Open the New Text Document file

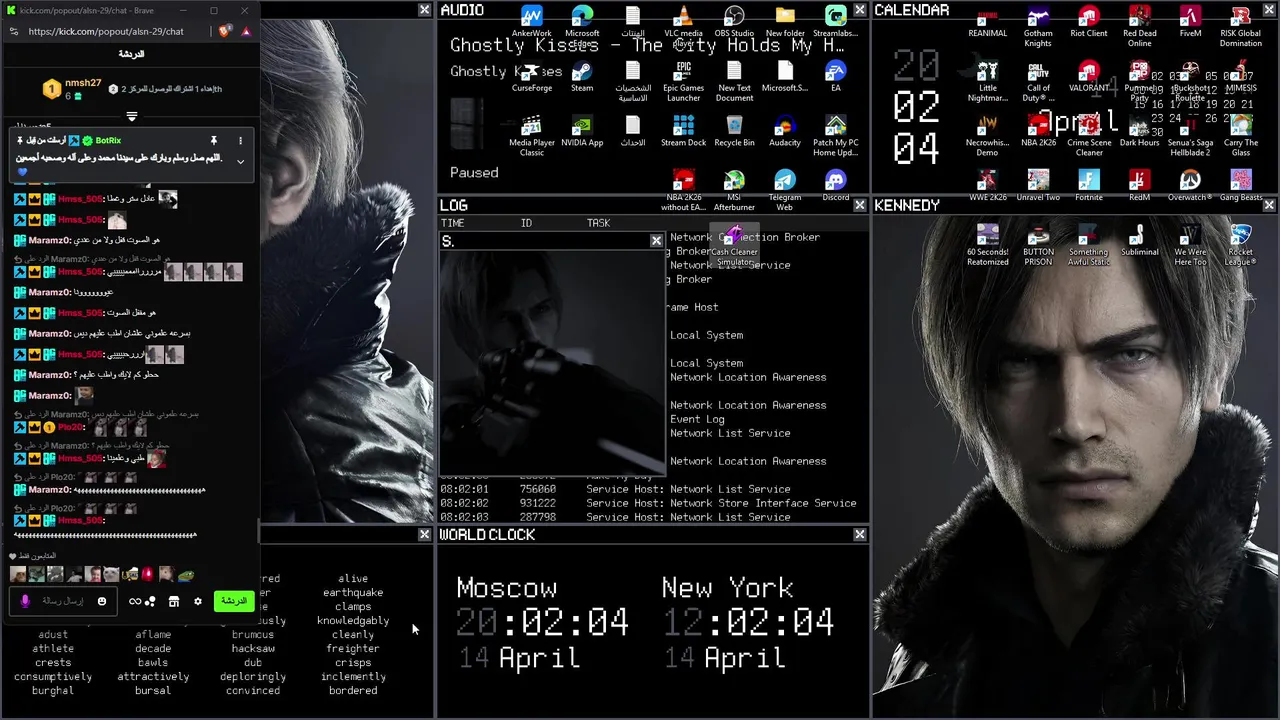(734, 81)
